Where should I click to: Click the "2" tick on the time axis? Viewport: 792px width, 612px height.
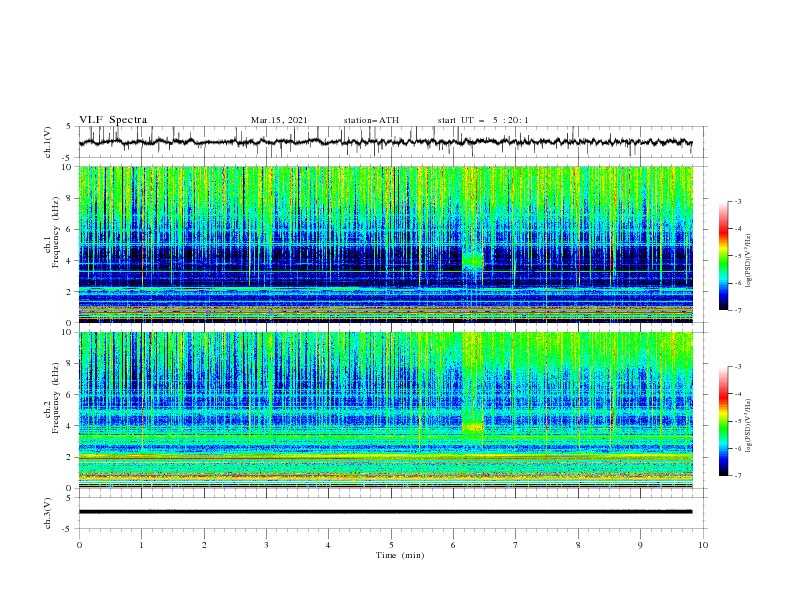(204, 545)
